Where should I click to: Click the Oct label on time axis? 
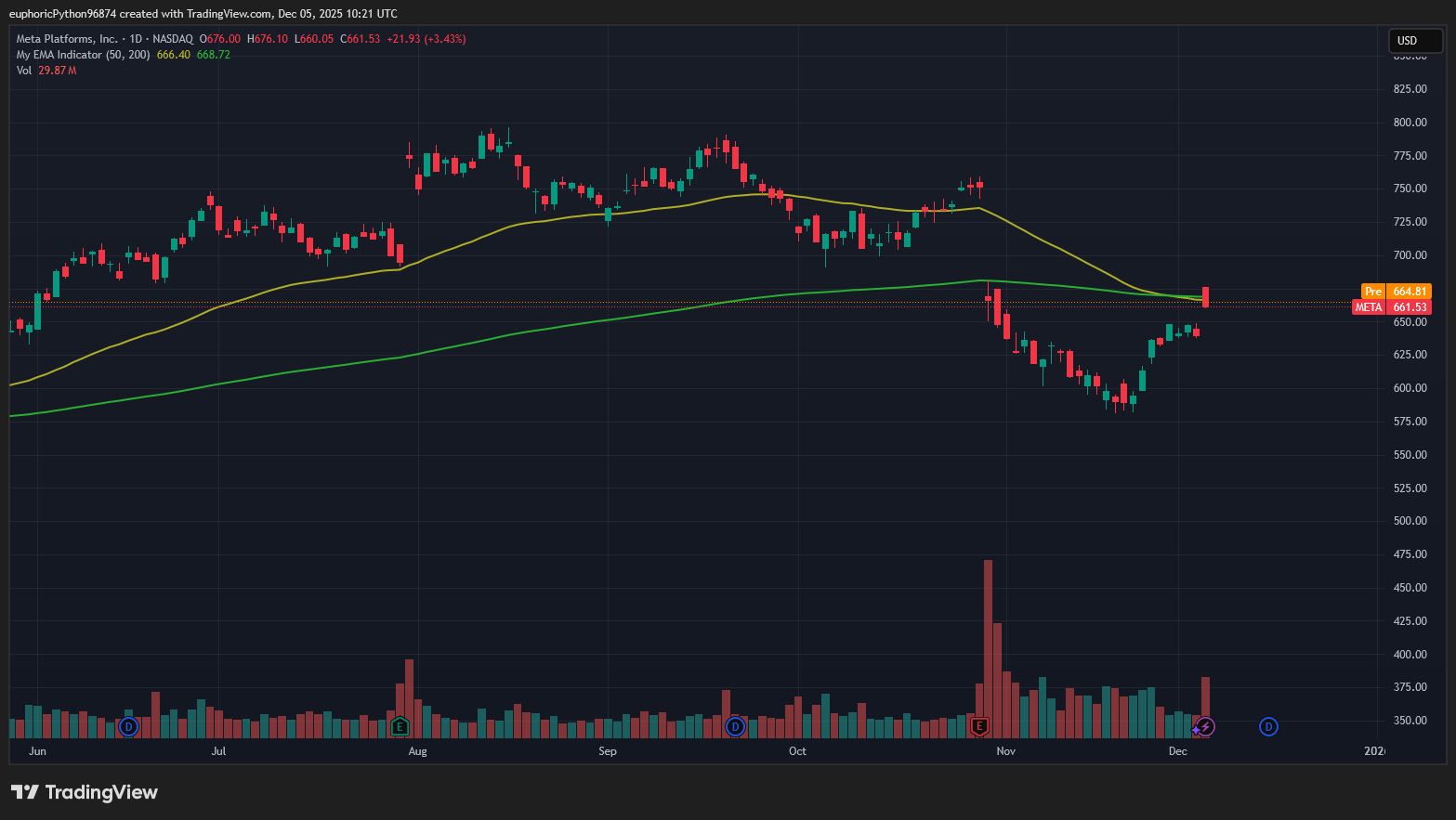pyautogui.click(x=797, y=751)
